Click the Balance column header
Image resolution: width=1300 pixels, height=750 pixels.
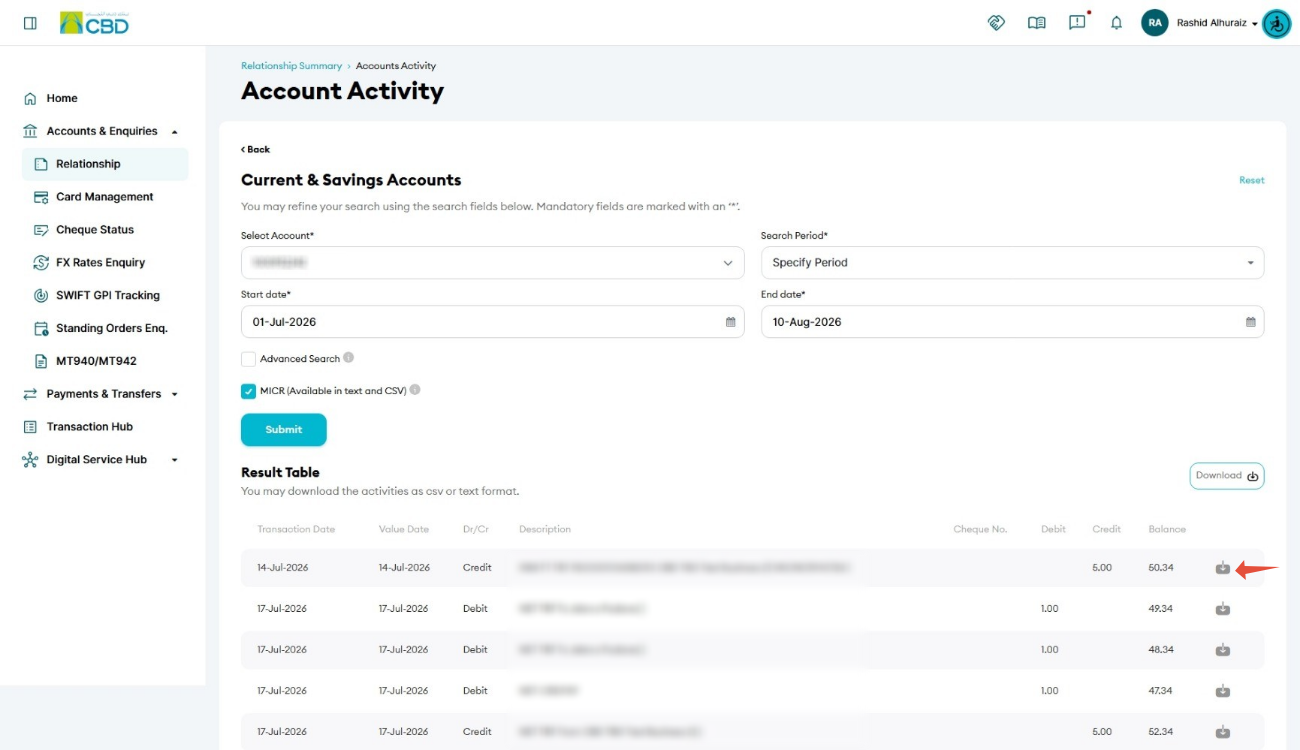pyautogui.click(x=1167, y=529)
